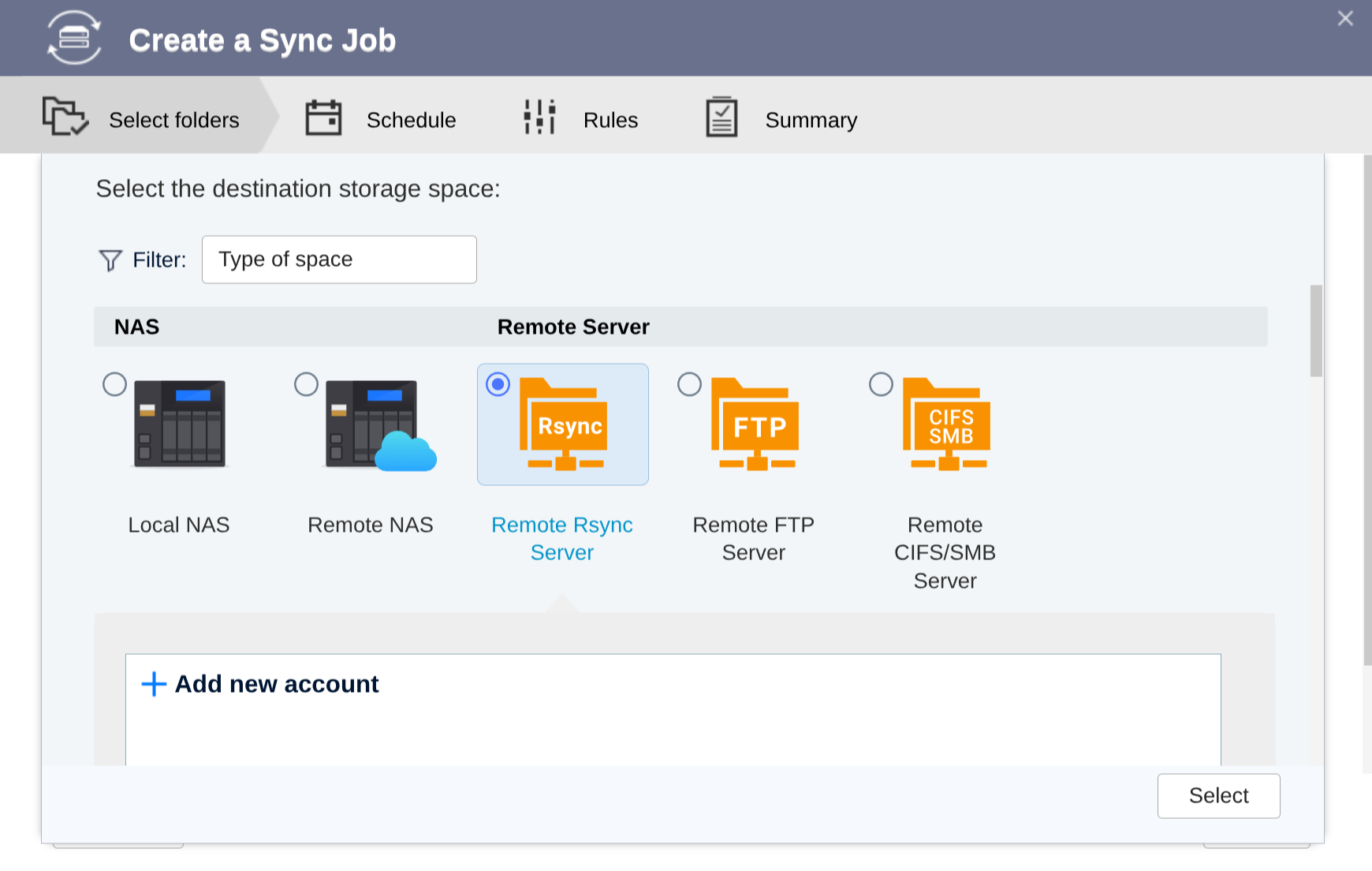
Task: Click the Schedule calendar icon
Action: (x=323, y=118)
